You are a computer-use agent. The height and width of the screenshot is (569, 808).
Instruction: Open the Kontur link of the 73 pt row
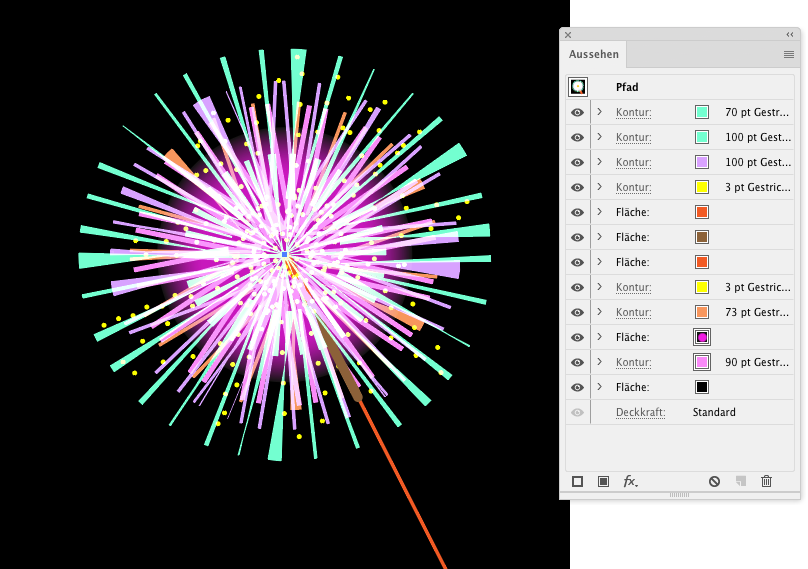point(634,312)
